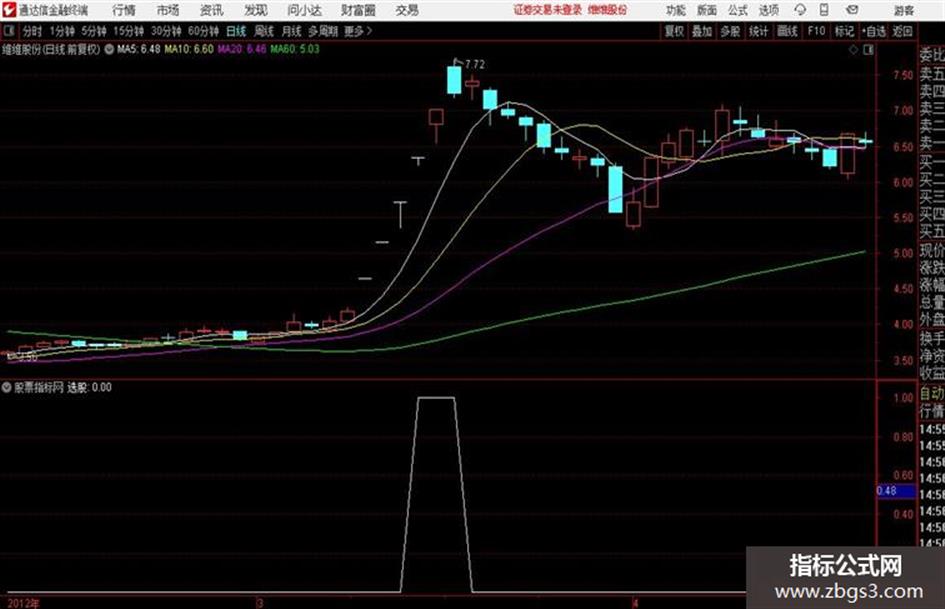Open the mobile phone icon in title bar
Image resolution: width=945 pixels, height=609 pixels.
(x=824, y=10)
